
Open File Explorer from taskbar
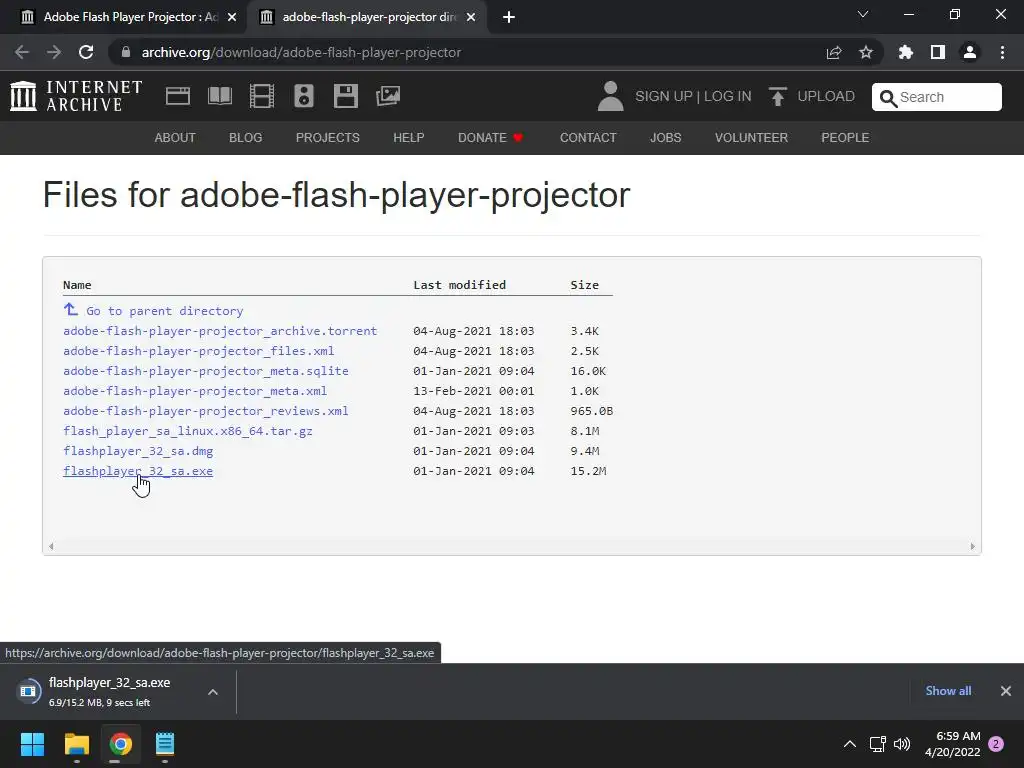click(76, 744)
